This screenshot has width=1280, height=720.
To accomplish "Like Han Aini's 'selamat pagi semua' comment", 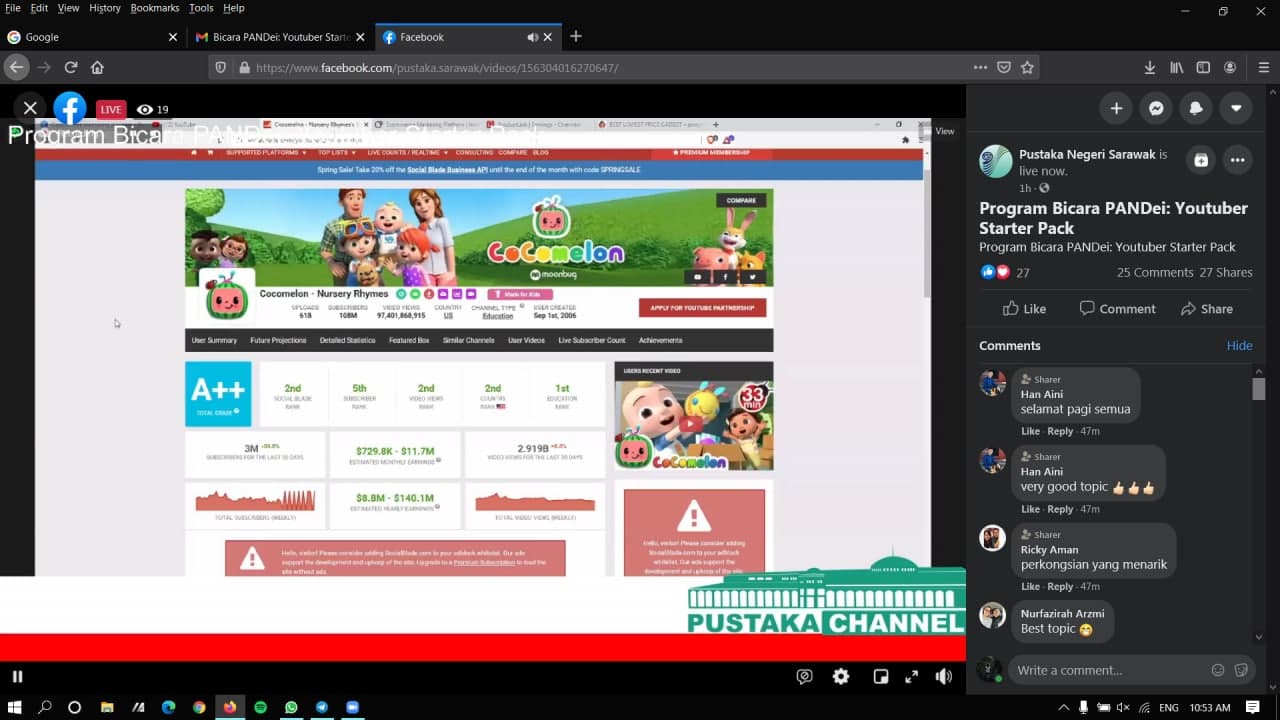I will 1030,431.
